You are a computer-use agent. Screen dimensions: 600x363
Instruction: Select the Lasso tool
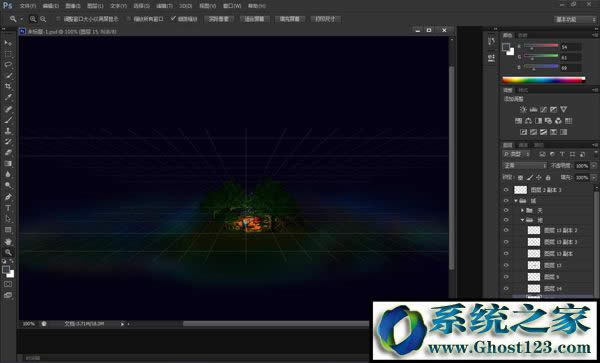(x=8, y=65)
